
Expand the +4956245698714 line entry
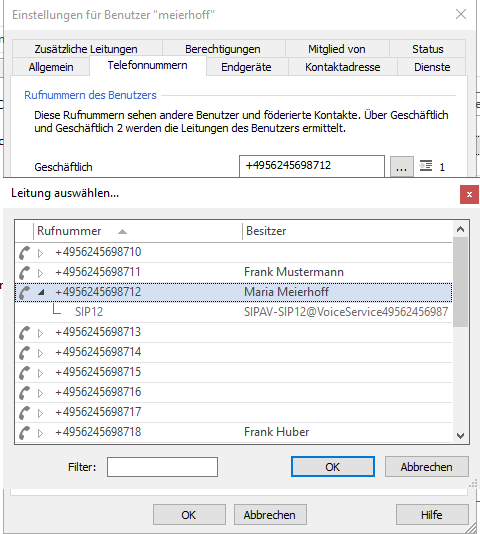coord(40,353)
